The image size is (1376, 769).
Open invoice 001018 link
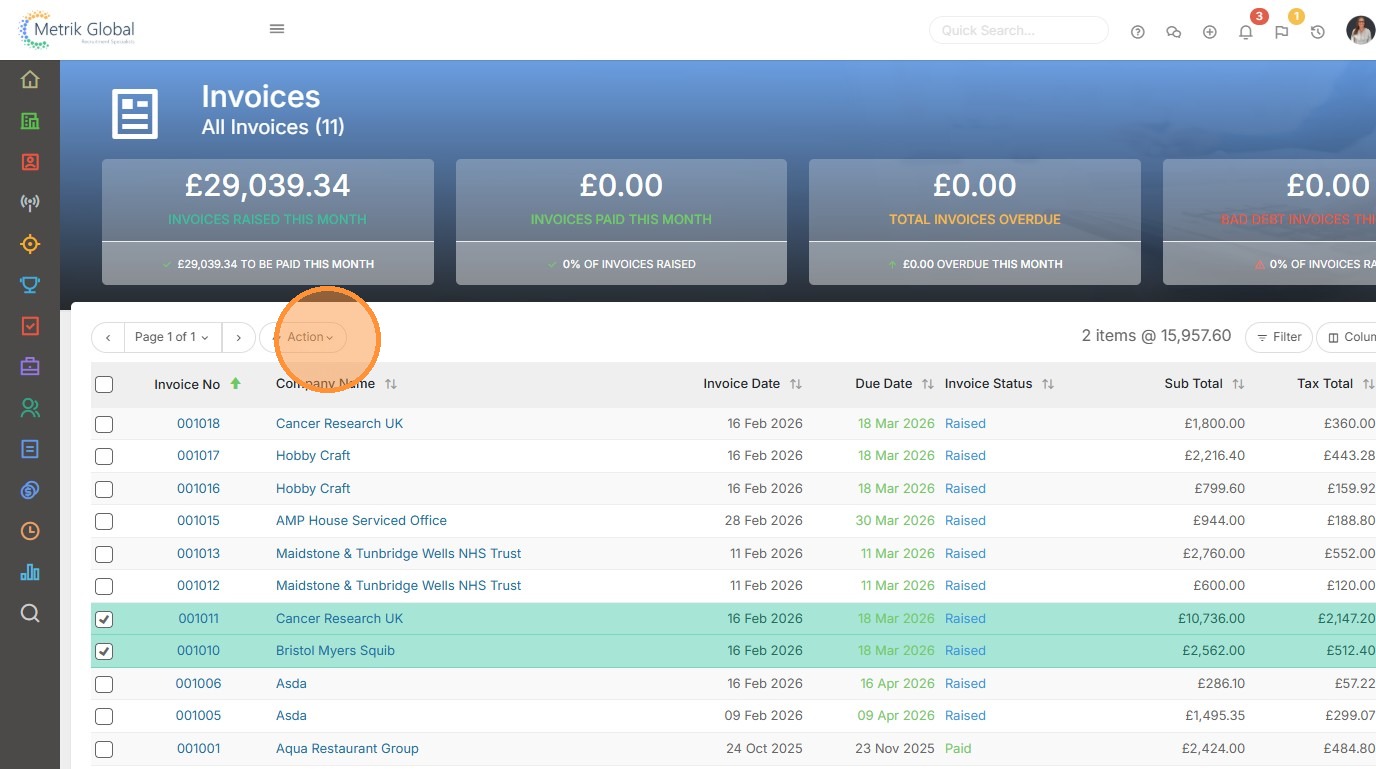198,423
